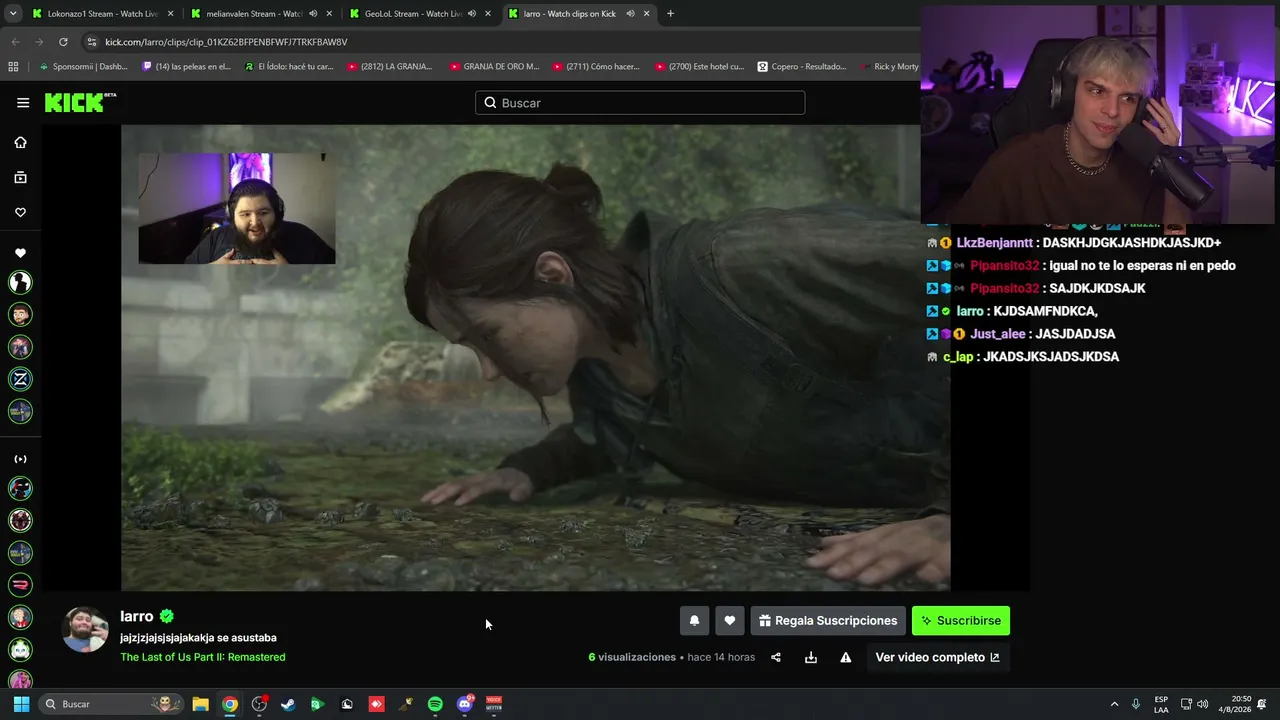Image resolution: width=1280 pixels, height=720 pixels.
Task: Open Spotify from the taskbar
Action: coord(435,704)
